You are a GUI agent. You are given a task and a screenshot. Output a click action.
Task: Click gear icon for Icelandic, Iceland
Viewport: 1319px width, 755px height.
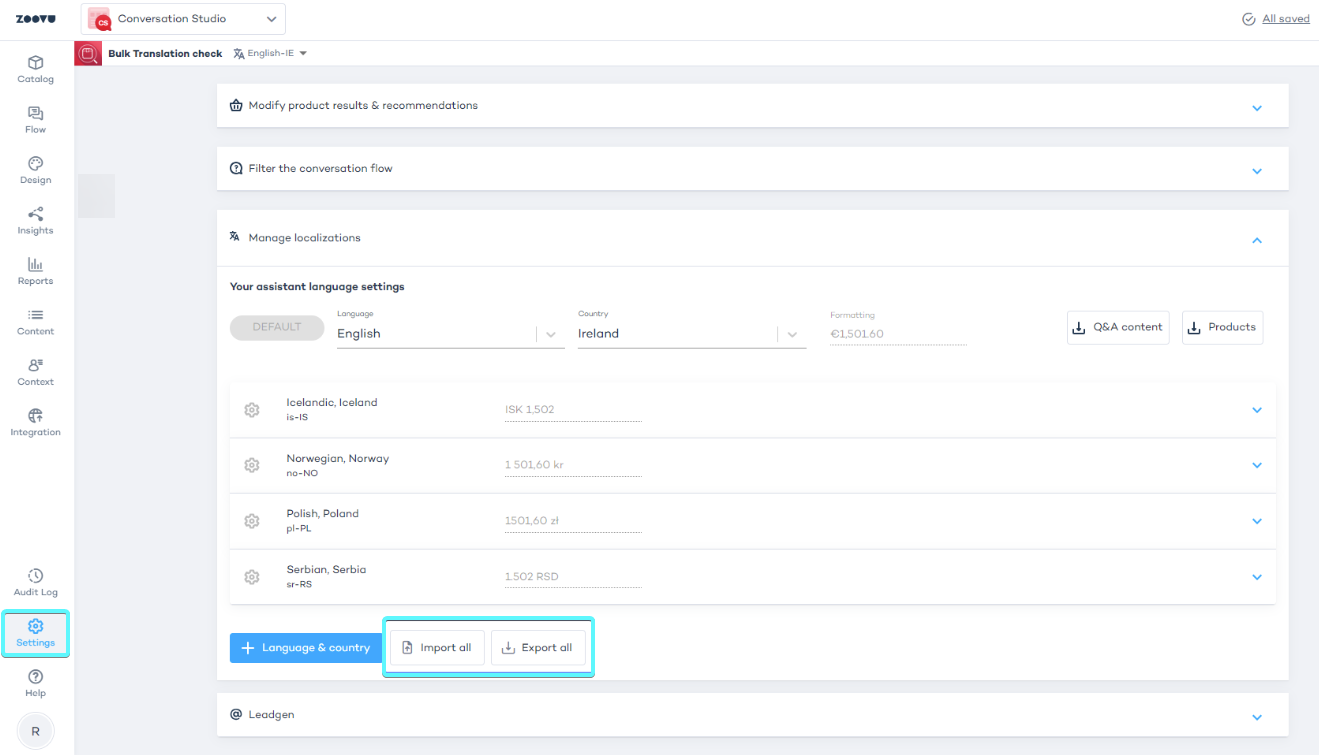point(252,410)
